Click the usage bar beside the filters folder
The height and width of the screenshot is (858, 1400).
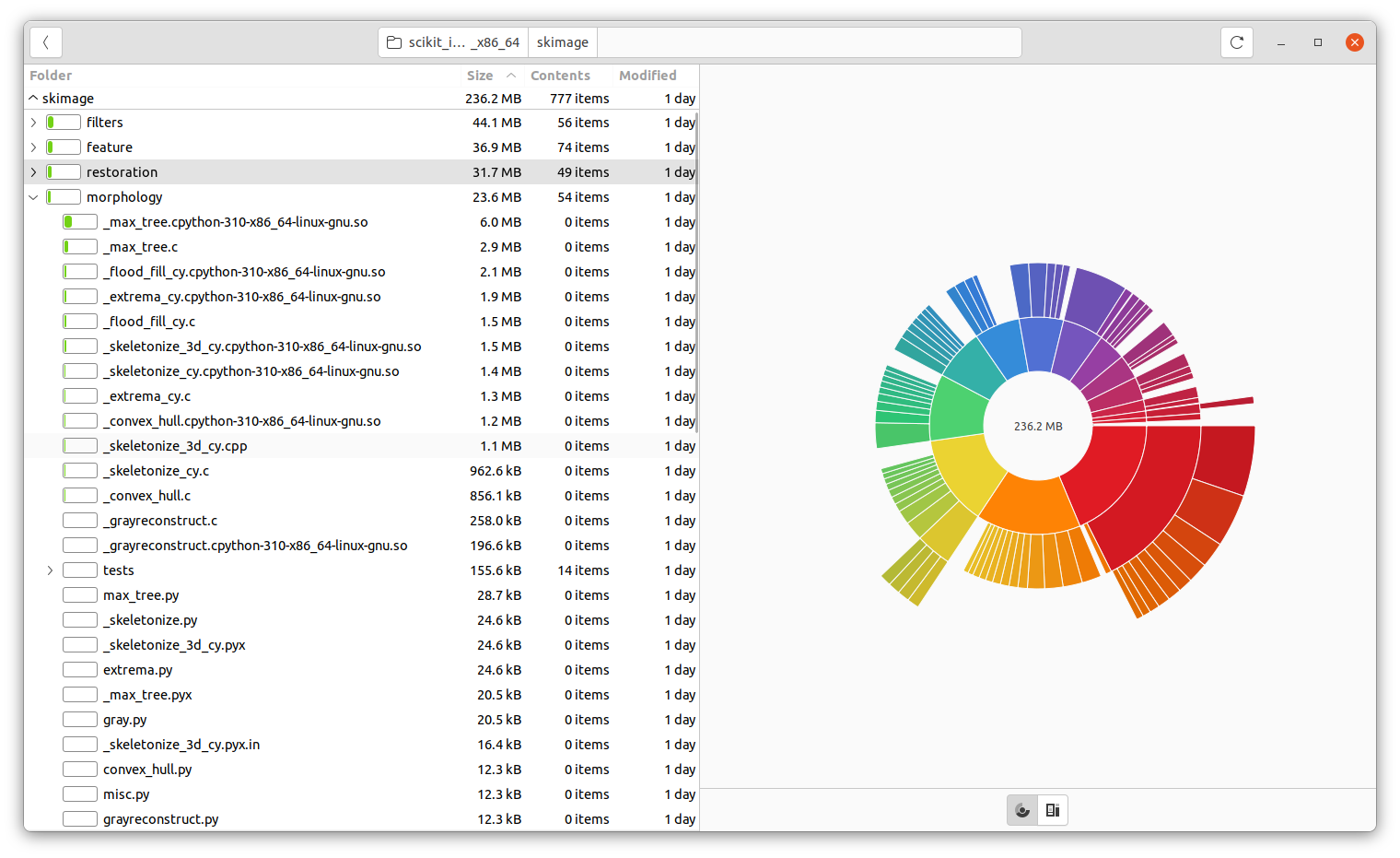point(63,121)
